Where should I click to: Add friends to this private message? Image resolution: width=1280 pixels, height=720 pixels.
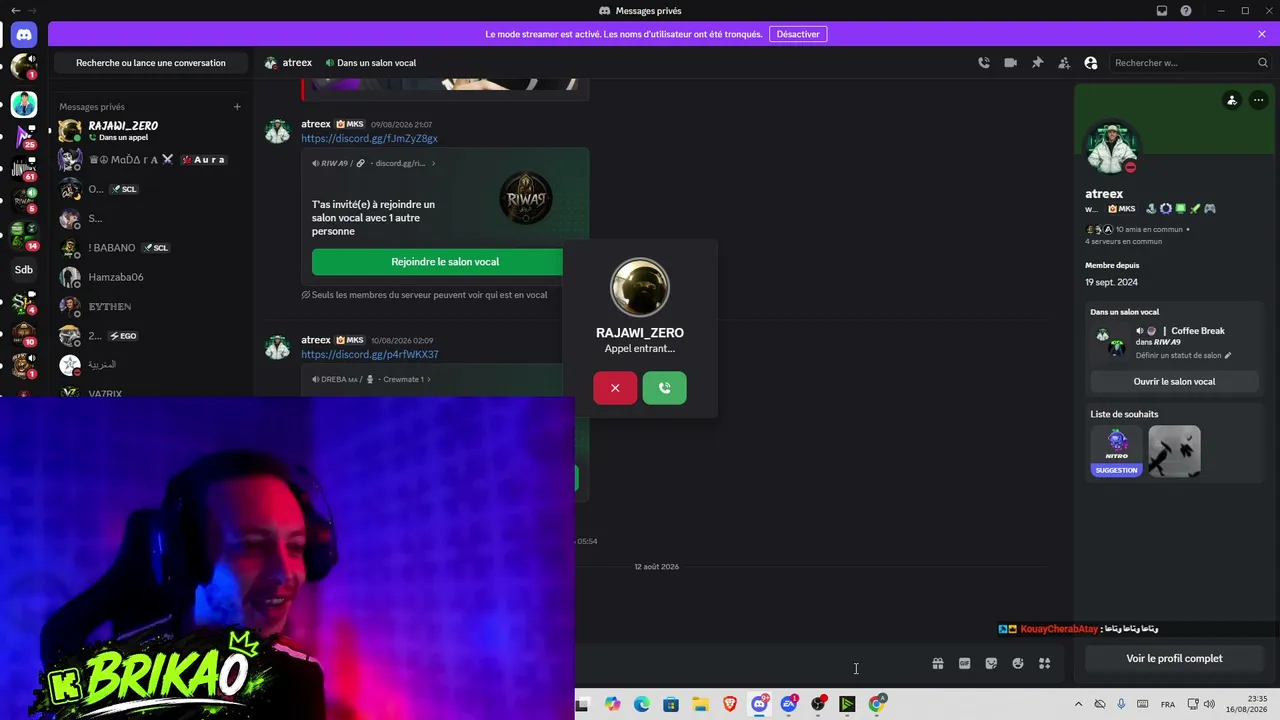1064,63
